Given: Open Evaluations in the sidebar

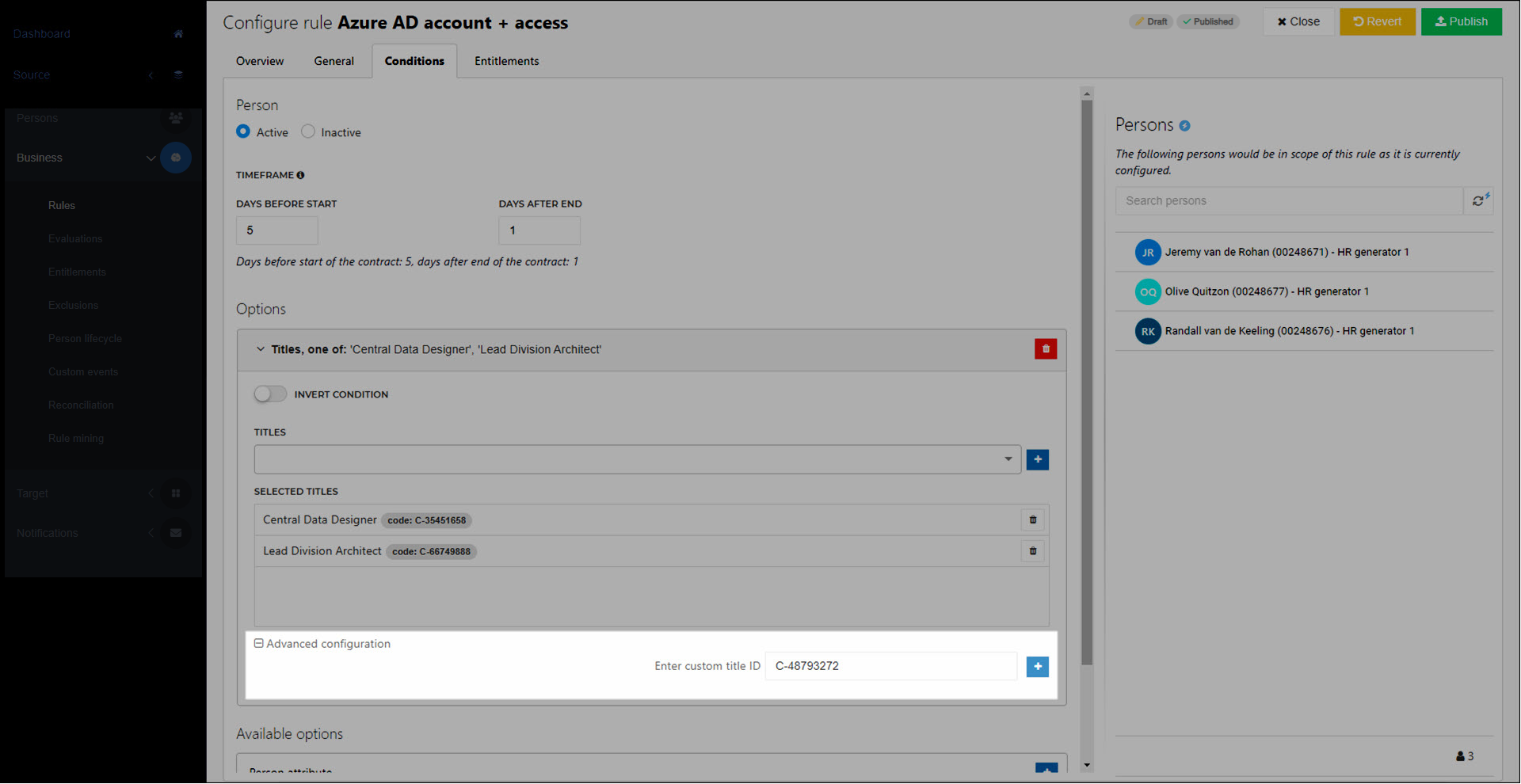Looking at the screenshot, I should tap(75, 239).
